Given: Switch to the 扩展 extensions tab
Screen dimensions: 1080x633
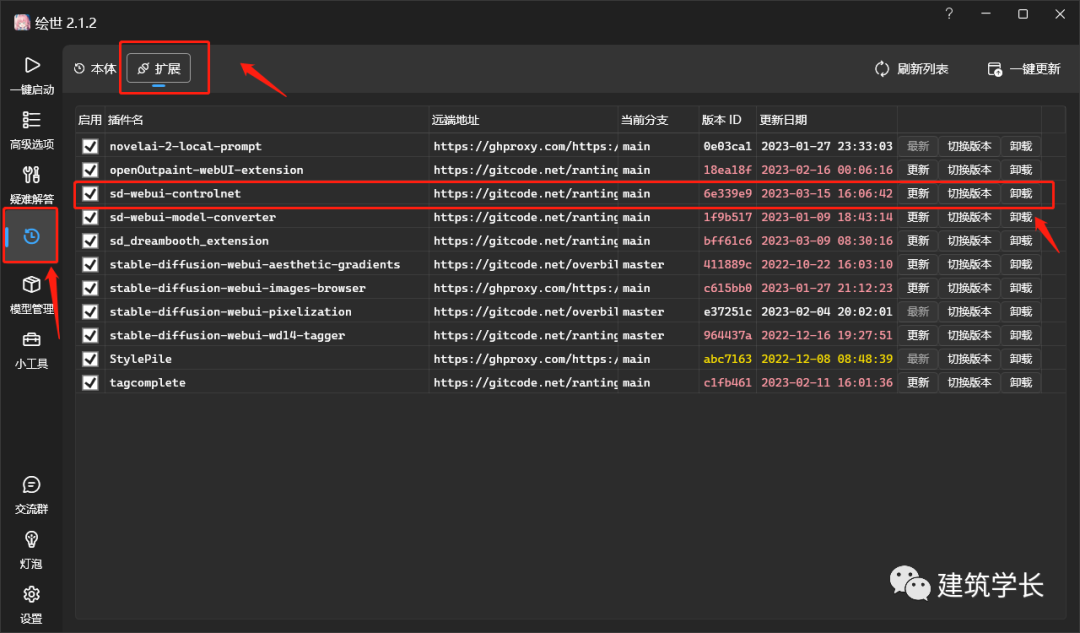Looking at the screenshot, I should tap(159, 68).
